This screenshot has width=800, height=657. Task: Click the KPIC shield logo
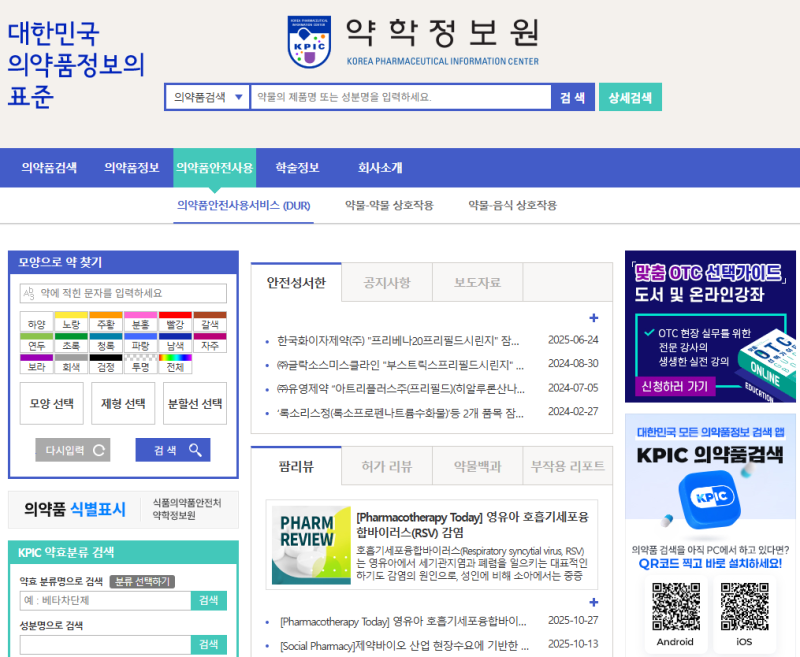click(x=309, y=42)
